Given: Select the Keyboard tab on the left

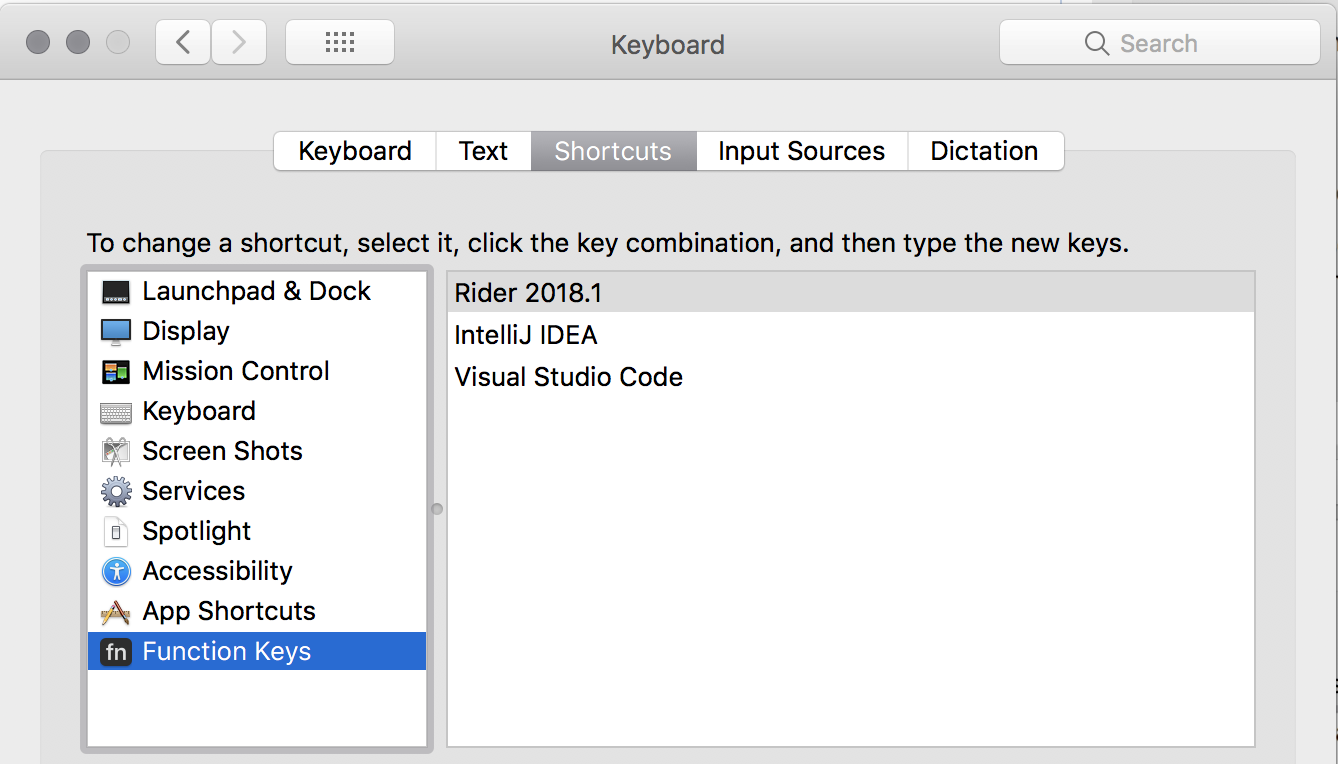Looking at the screenshot, I should (354, 150).
